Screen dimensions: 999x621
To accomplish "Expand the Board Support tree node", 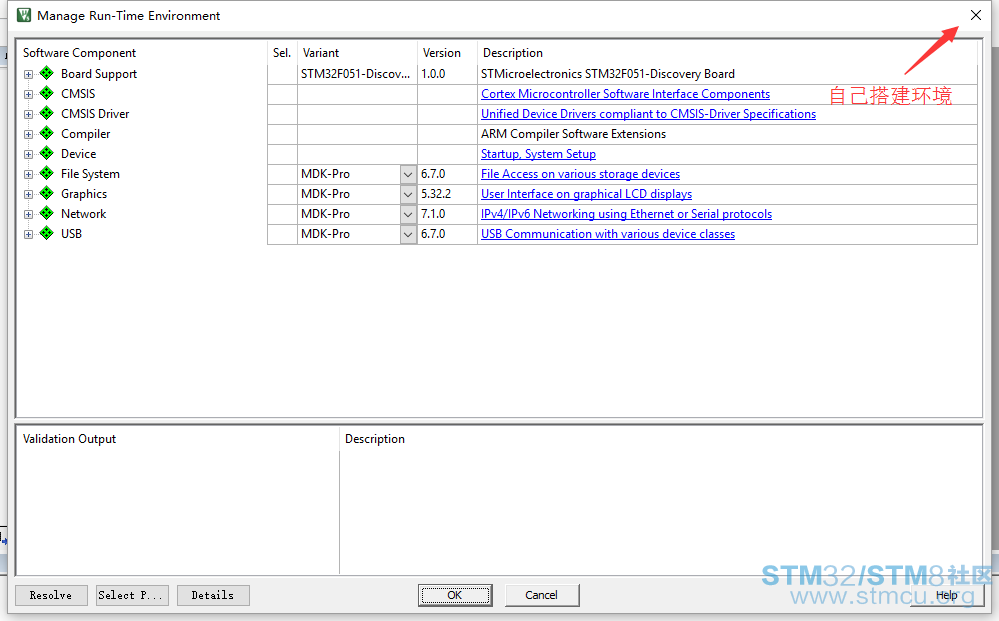I will 28,75.
